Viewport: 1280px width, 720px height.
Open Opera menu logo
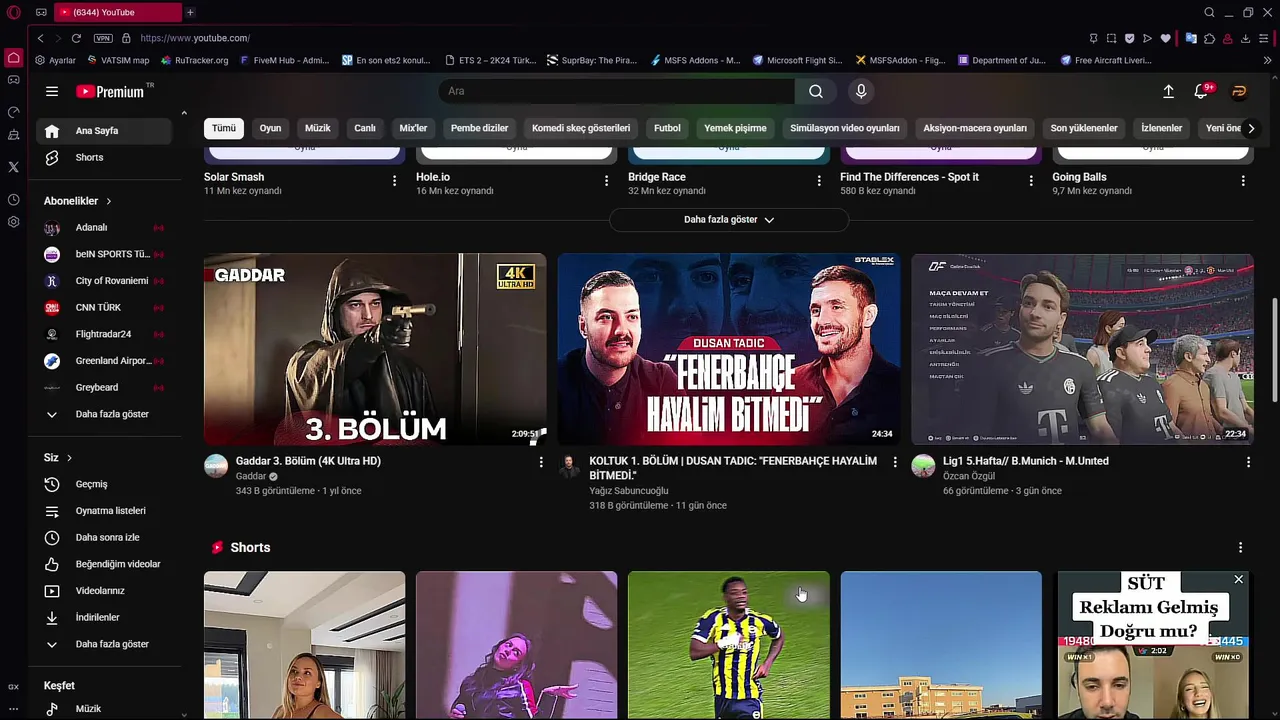pos(13,12)
